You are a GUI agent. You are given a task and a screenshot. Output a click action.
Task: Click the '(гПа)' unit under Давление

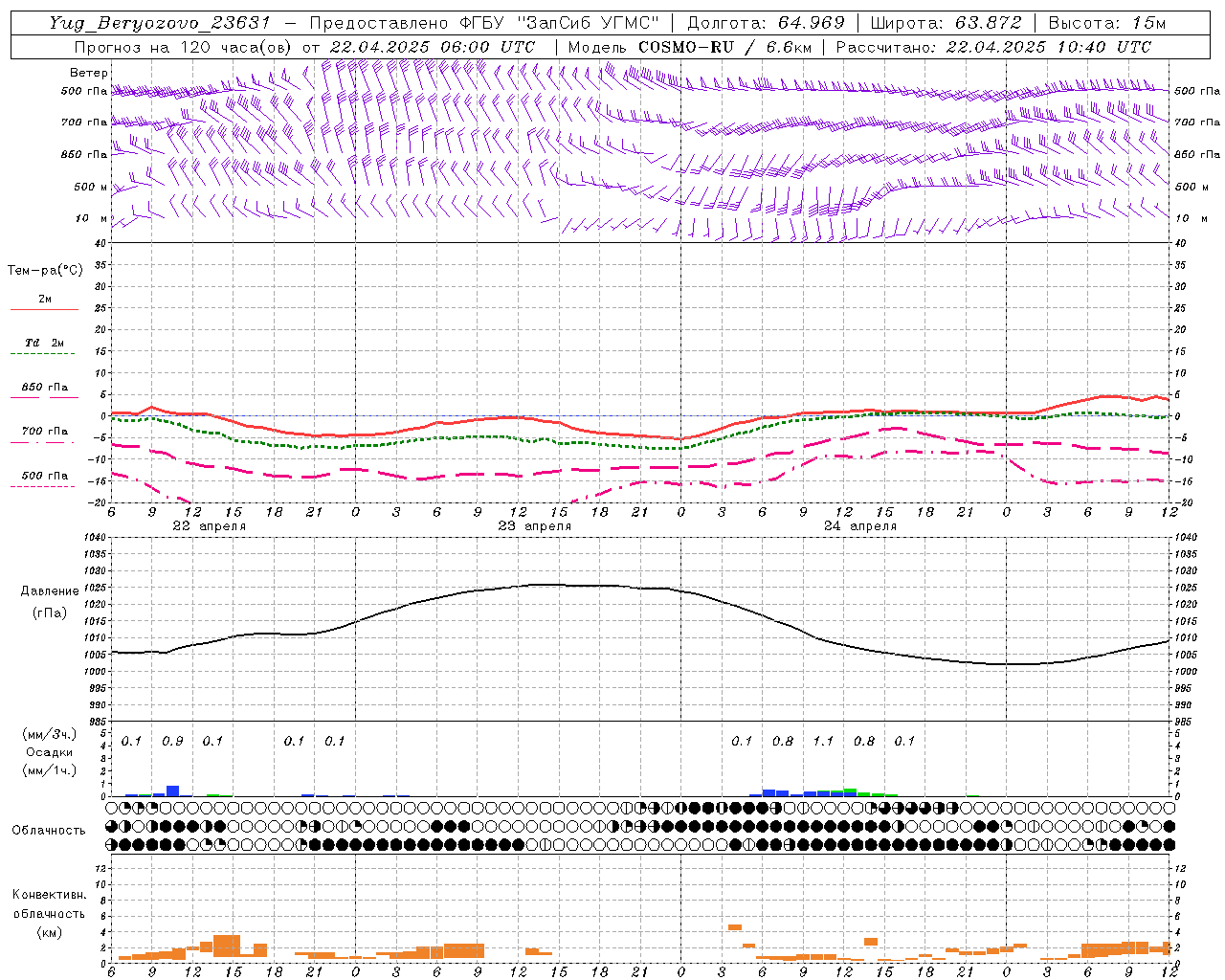click(x=50, y=613)
